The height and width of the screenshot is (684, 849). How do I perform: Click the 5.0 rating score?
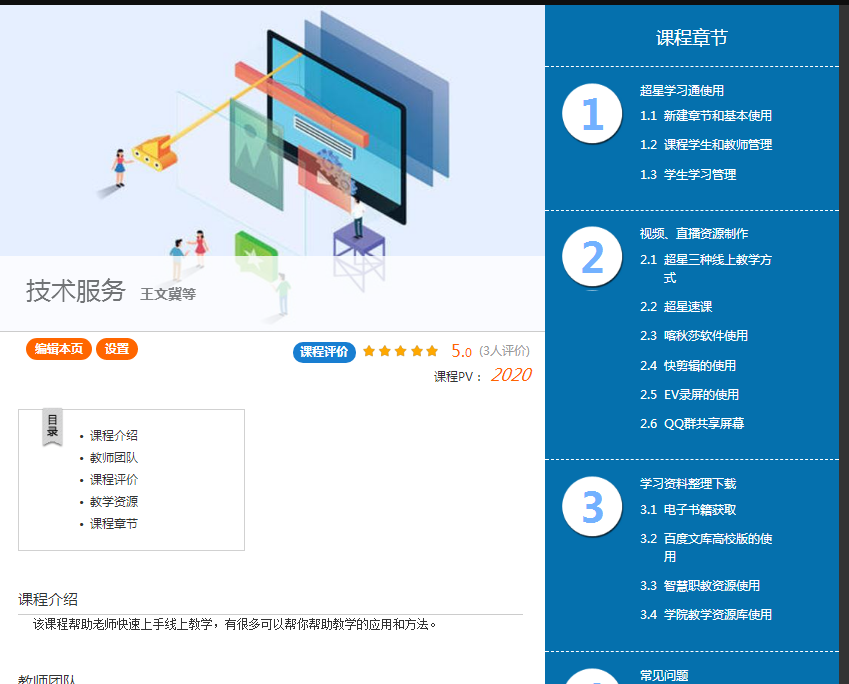(x=461, y=351)
